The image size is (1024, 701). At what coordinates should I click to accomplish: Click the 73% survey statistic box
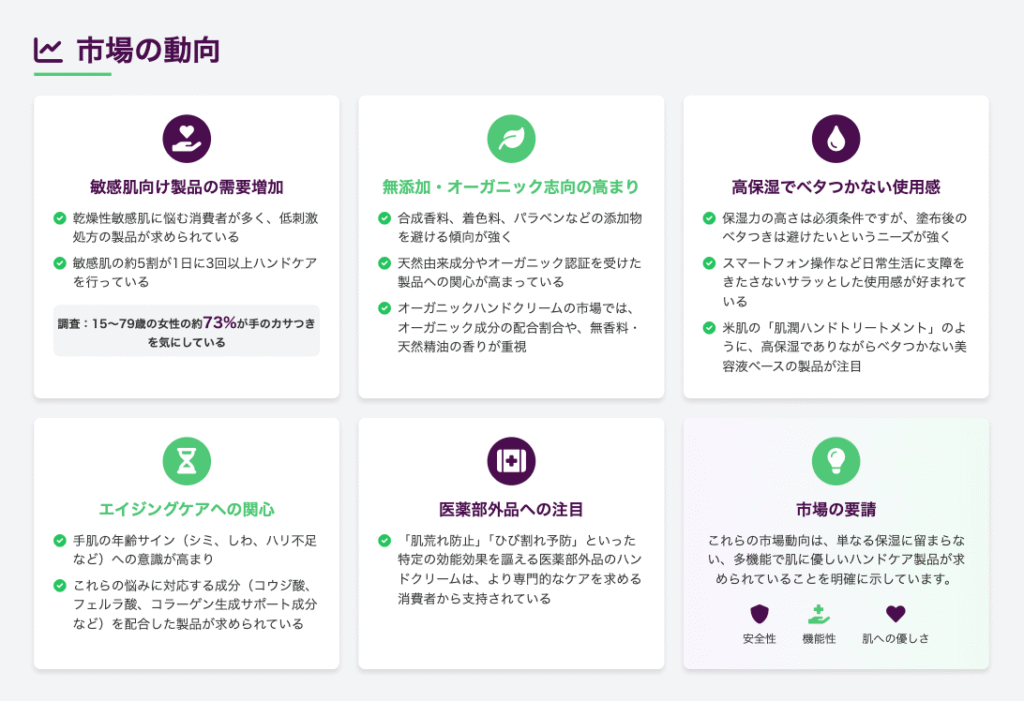click(186, 331)
